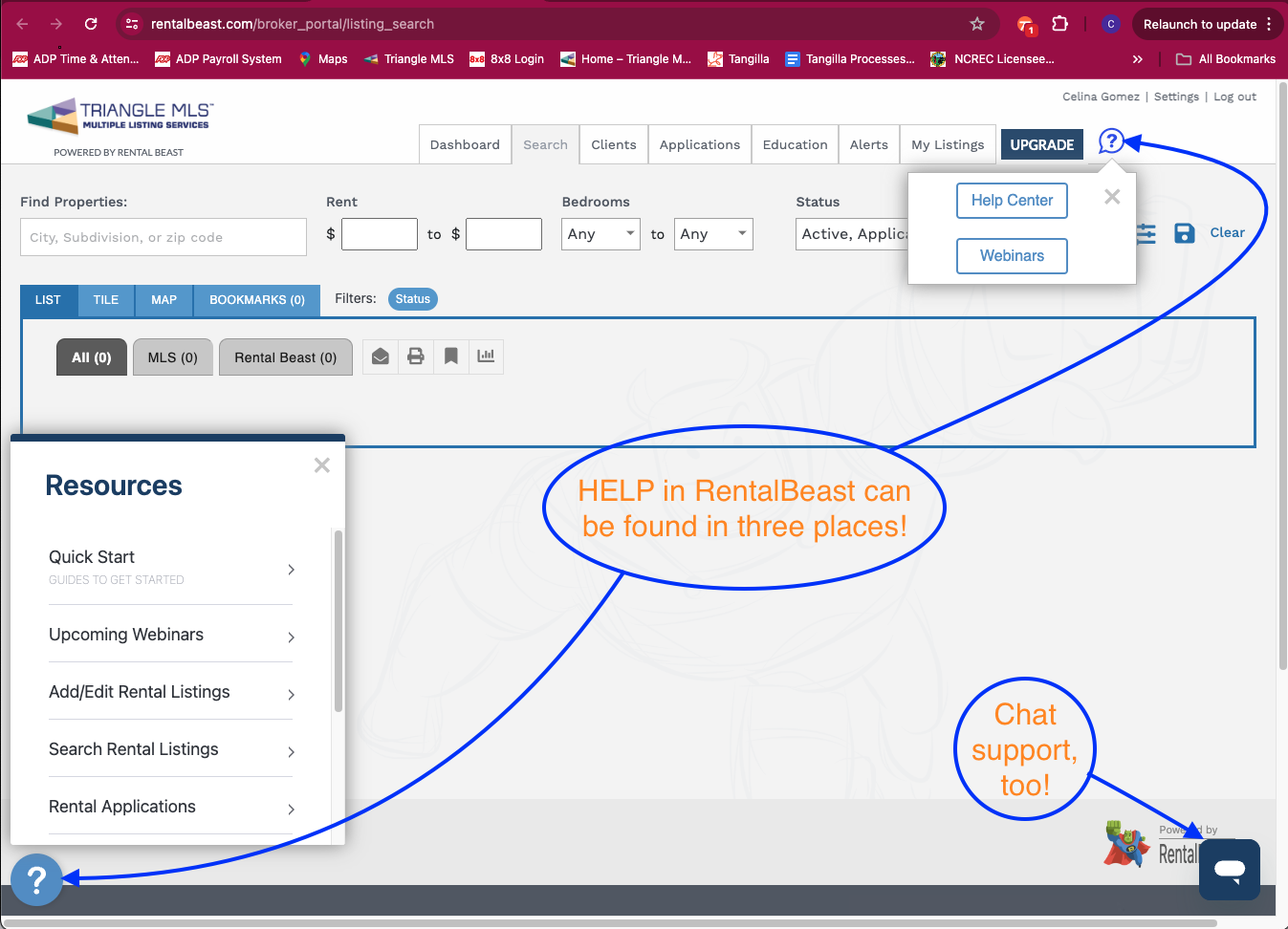Switch to the Dashboard tab
Viewport: 1288px width, 929px height.
pos(465,144)
